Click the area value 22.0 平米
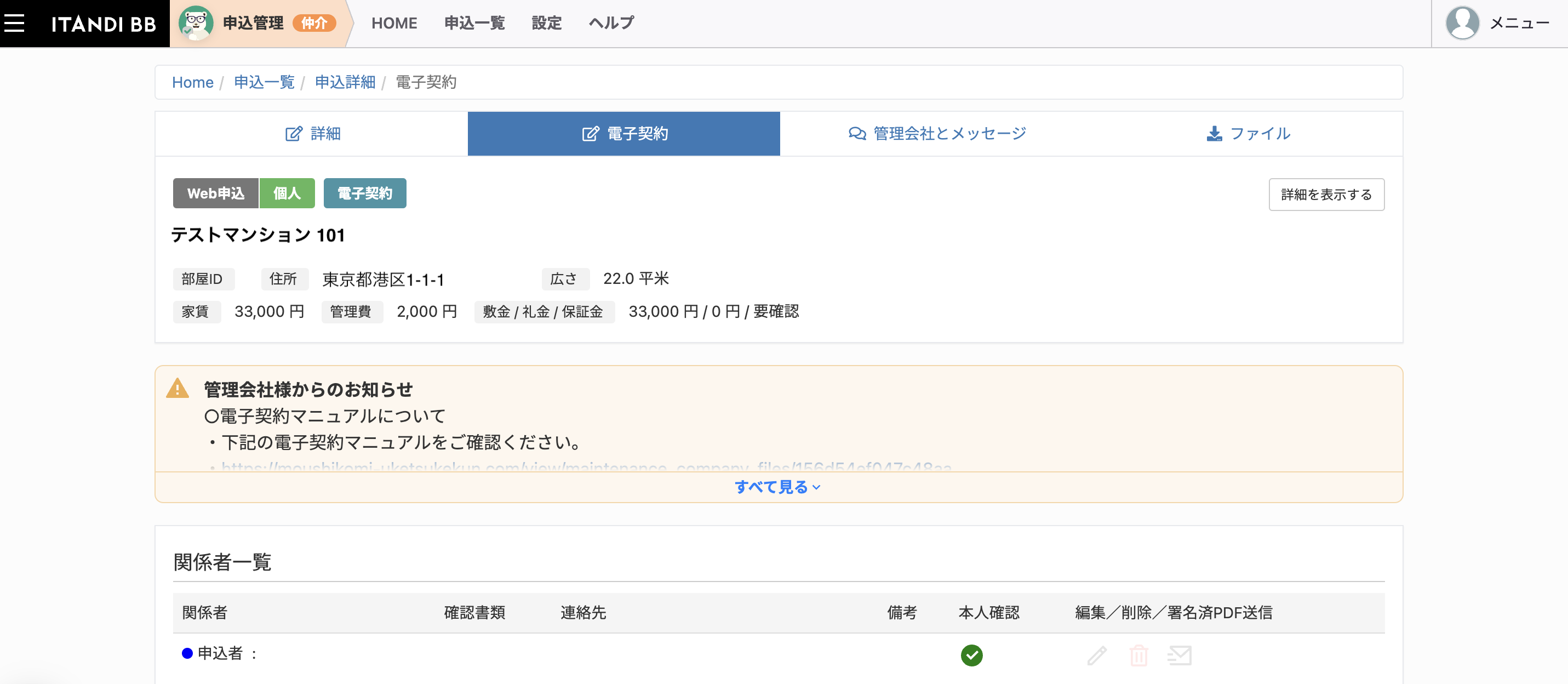 [x=636, y=278]
